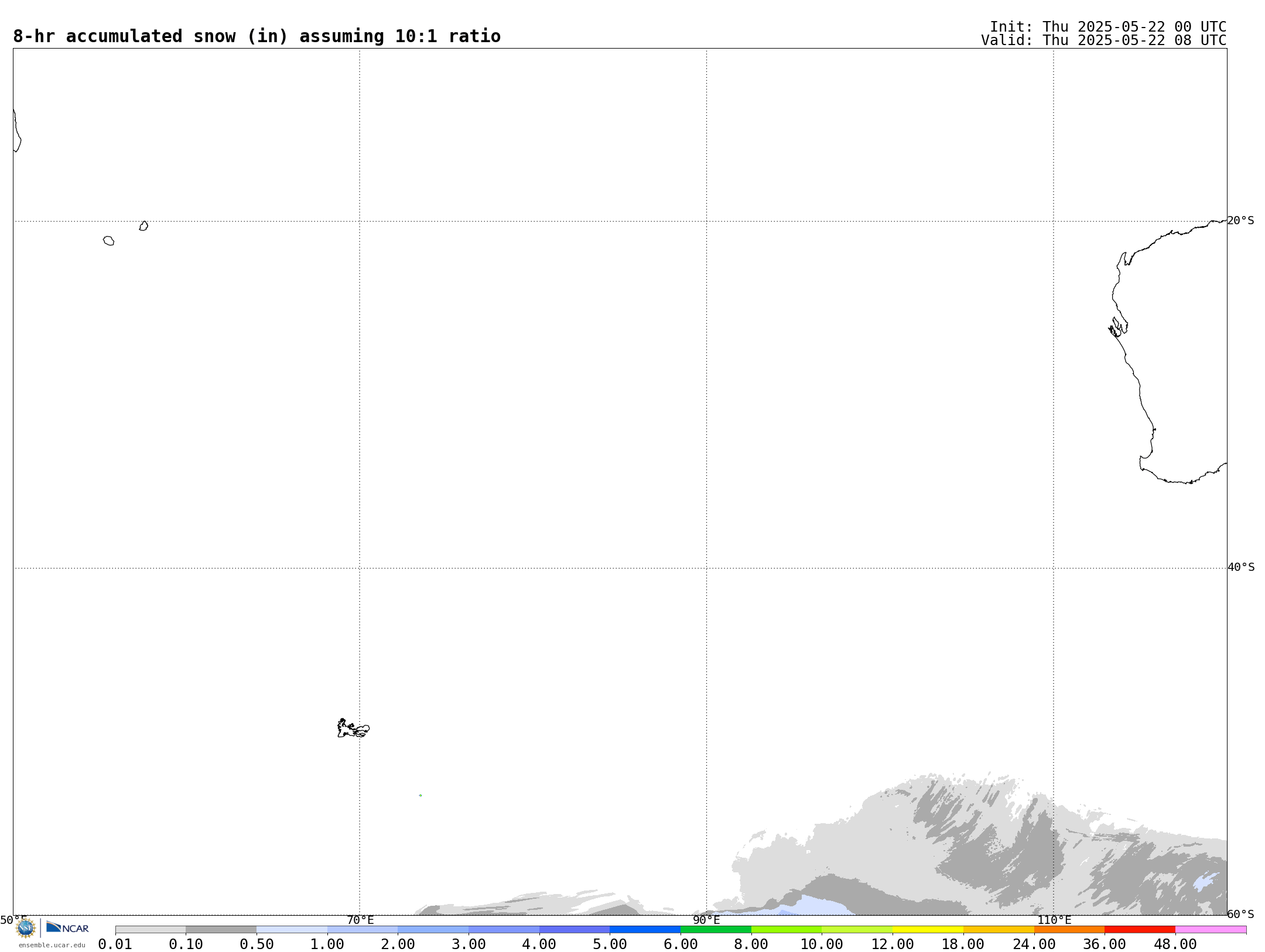Viewport: 1265px width, 952px height.
Task: Click the 5.00 legend value
Action: coord(610,944)
